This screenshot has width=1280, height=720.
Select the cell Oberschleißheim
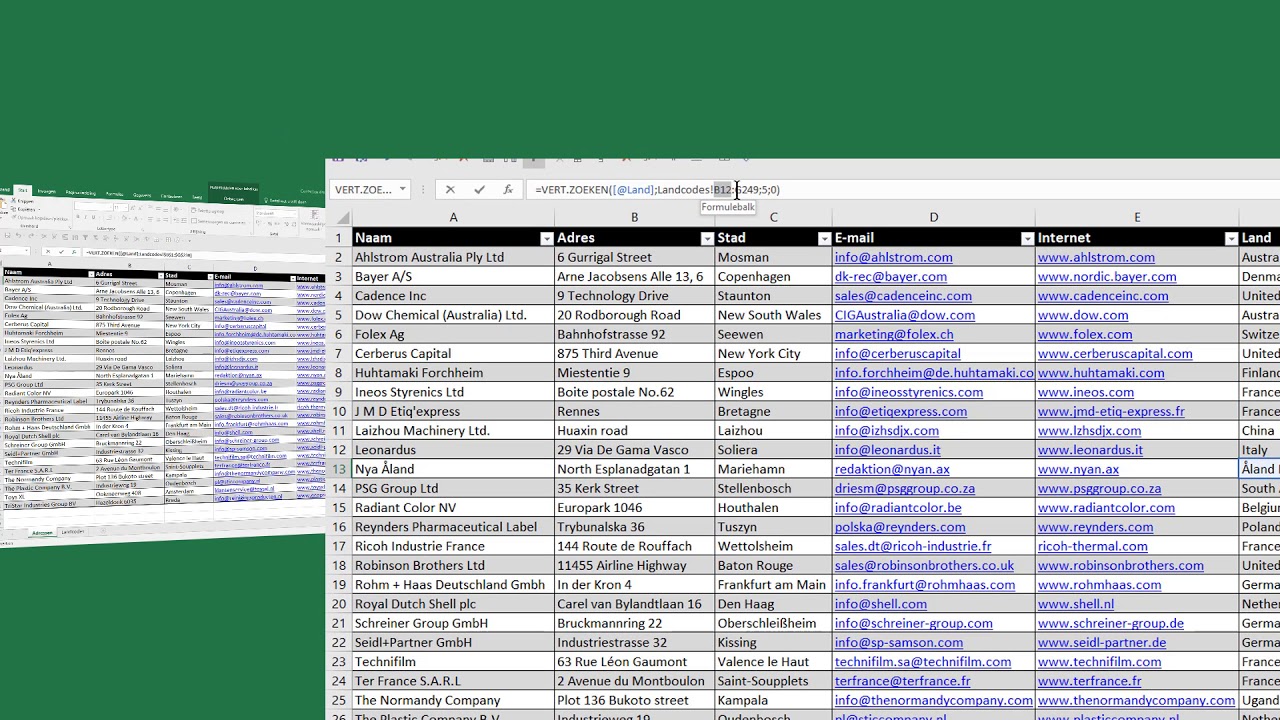point(773,623)
